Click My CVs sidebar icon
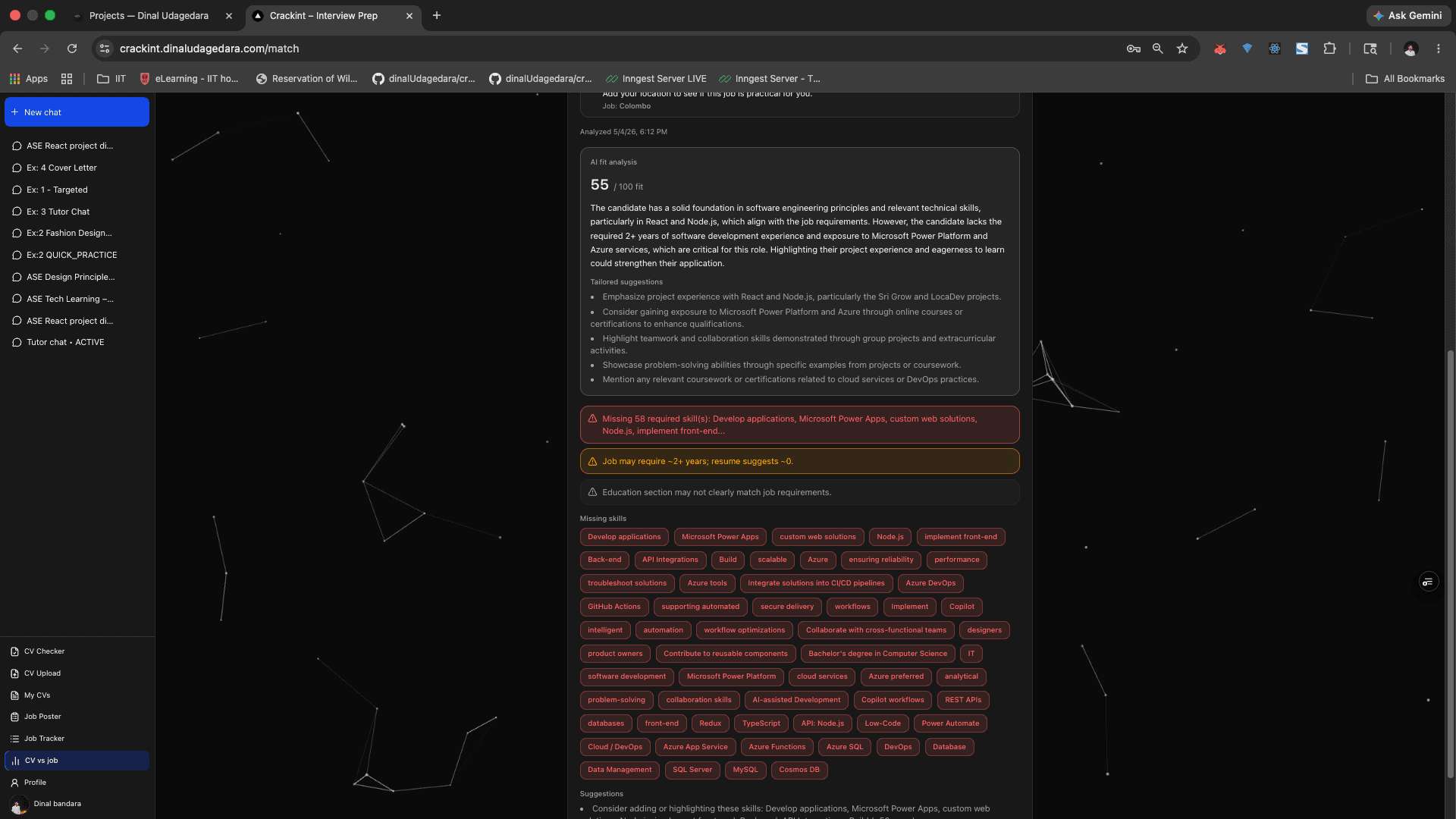Screen dimensions: 1456x819 pyautogui.click(x=14, y=695)
